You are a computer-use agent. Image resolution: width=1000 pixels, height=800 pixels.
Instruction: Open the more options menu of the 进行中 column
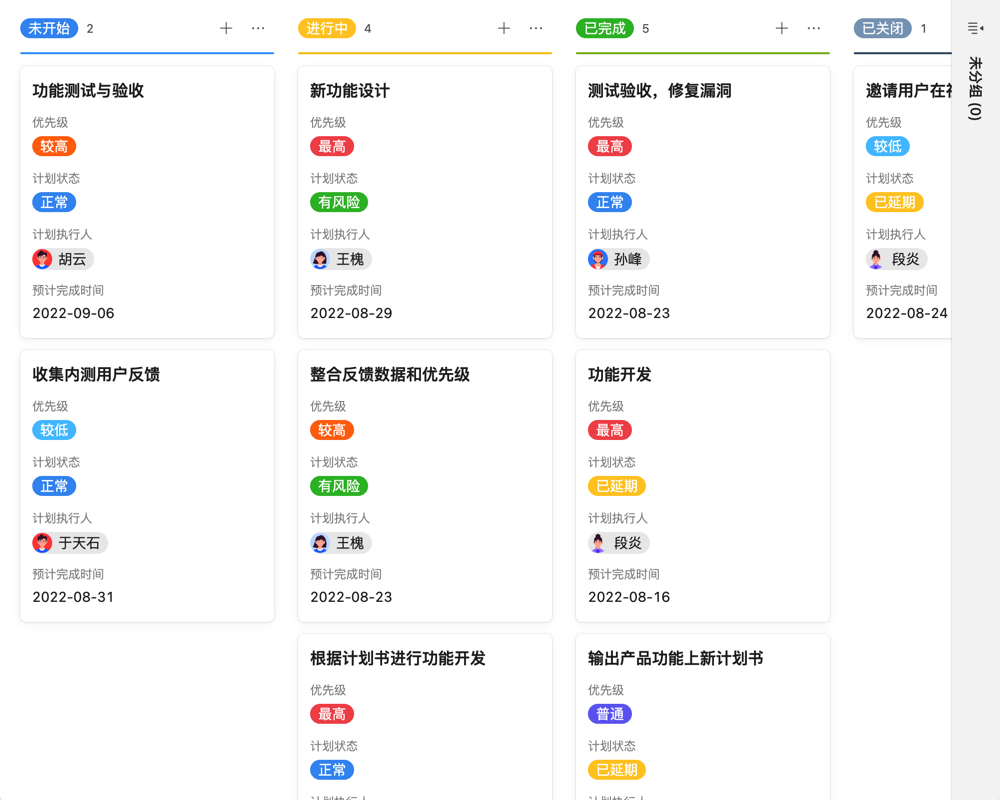(536, 28)
